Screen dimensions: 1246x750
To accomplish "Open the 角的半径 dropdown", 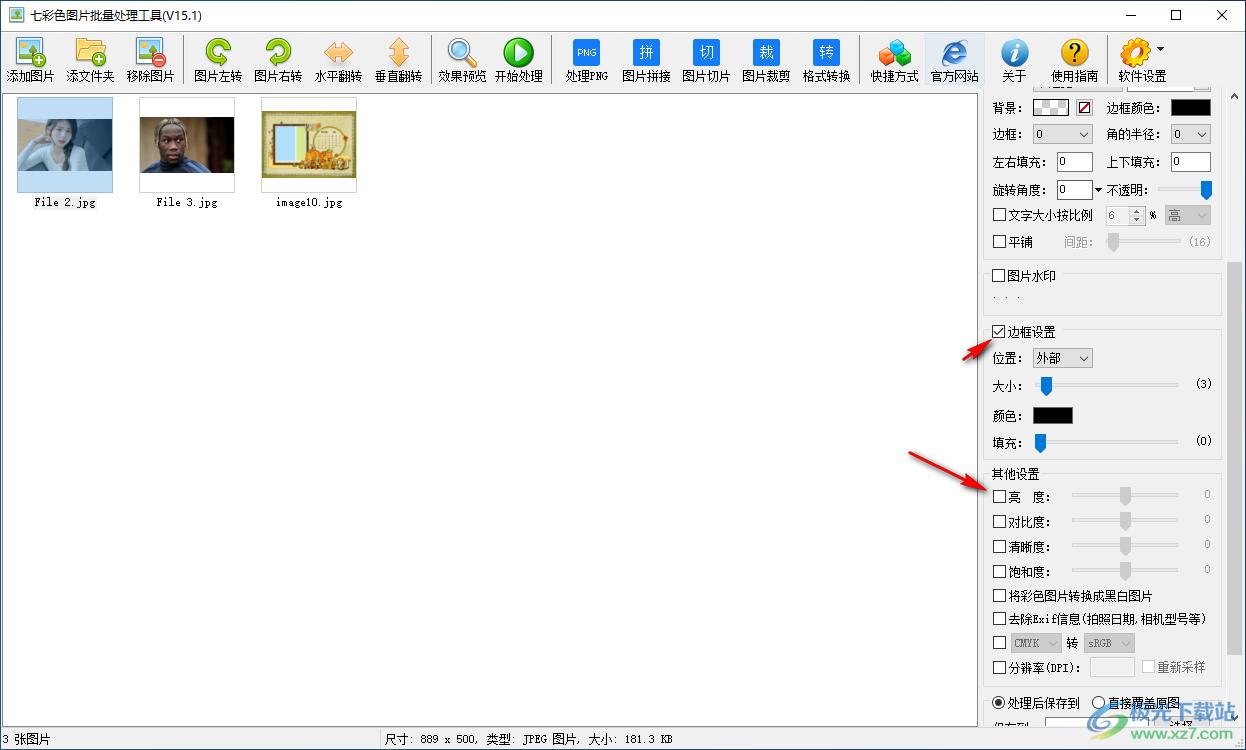I will pyautogui.click(x=1190, y=134).
